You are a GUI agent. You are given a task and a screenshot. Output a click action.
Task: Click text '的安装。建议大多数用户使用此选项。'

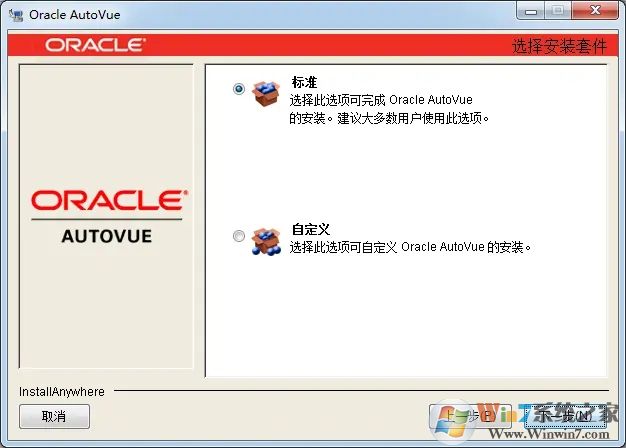(389, 118)
